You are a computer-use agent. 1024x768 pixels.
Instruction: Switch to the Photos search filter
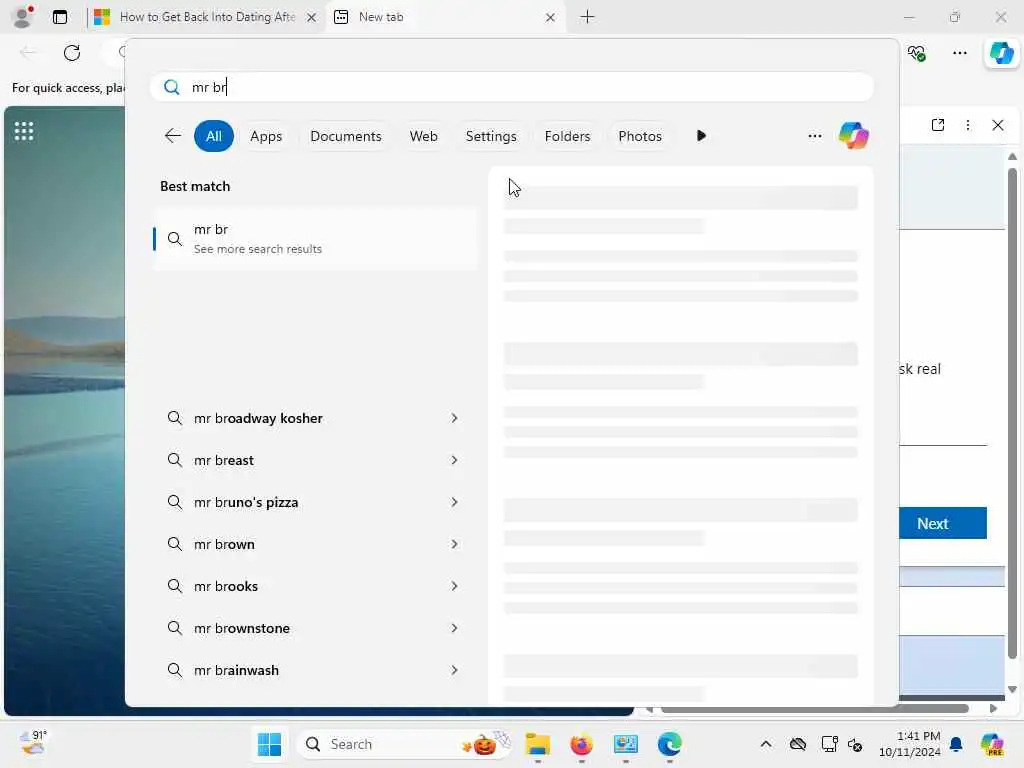click(x=640, y=136)
